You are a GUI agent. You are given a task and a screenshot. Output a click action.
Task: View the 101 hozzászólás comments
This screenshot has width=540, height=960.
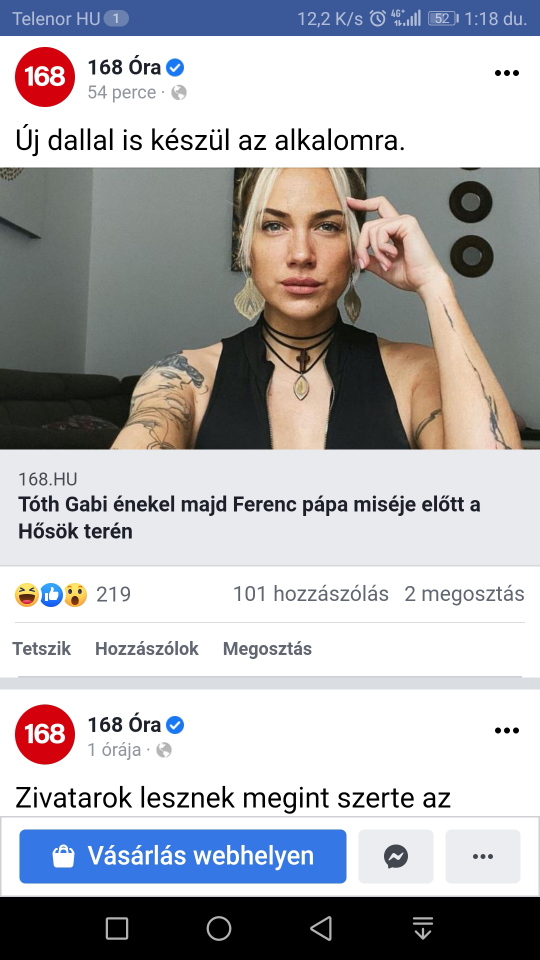click(x=311, y=594)
